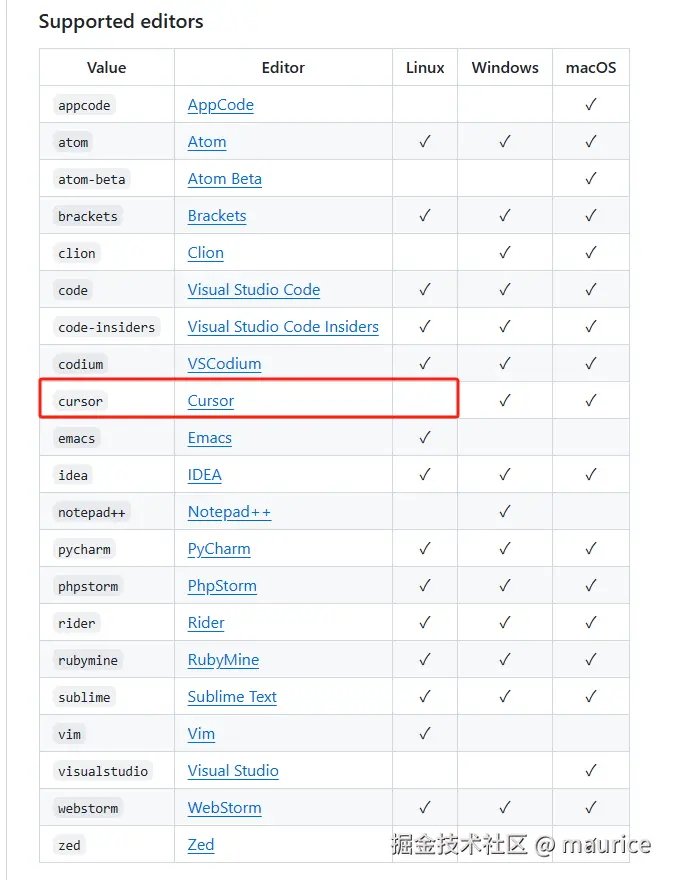Click the IDEA link
This screenshot has width=674, height=880.
(205, 475)
